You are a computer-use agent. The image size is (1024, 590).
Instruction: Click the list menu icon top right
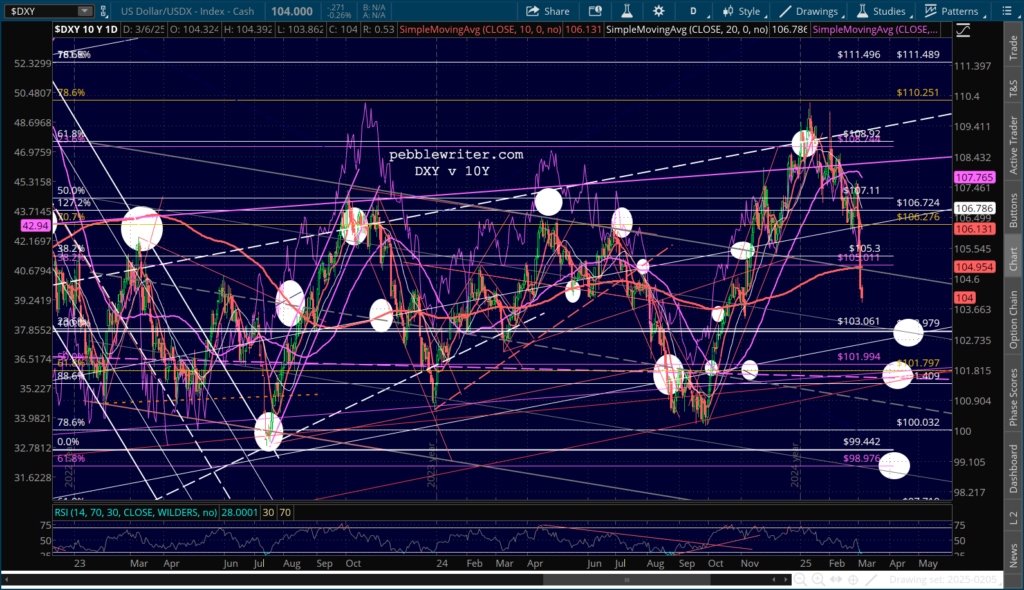point(1006,11)
